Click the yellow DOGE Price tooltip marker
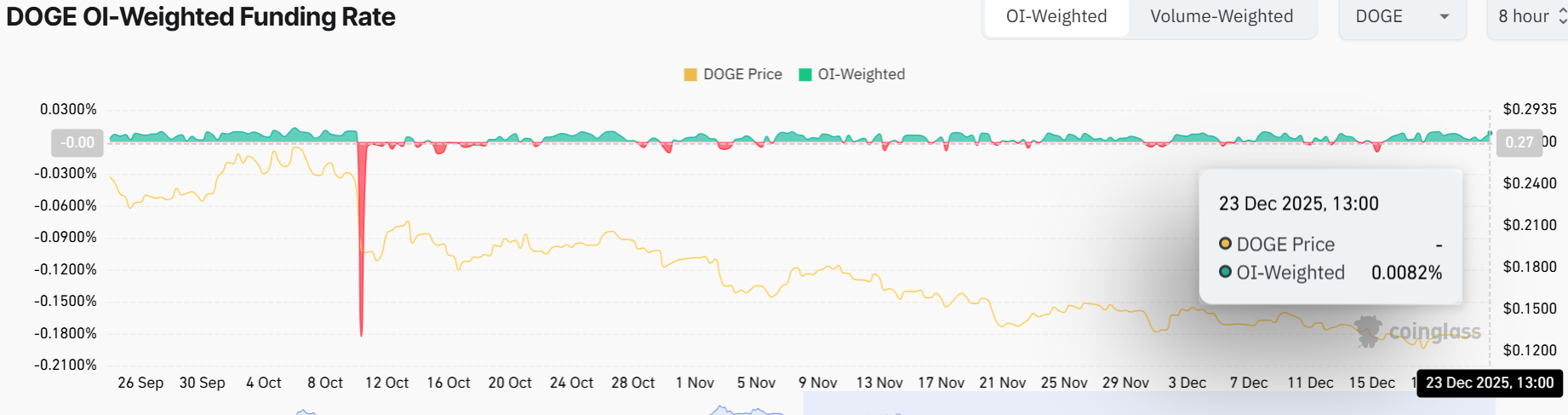 tap(1225, 244)
